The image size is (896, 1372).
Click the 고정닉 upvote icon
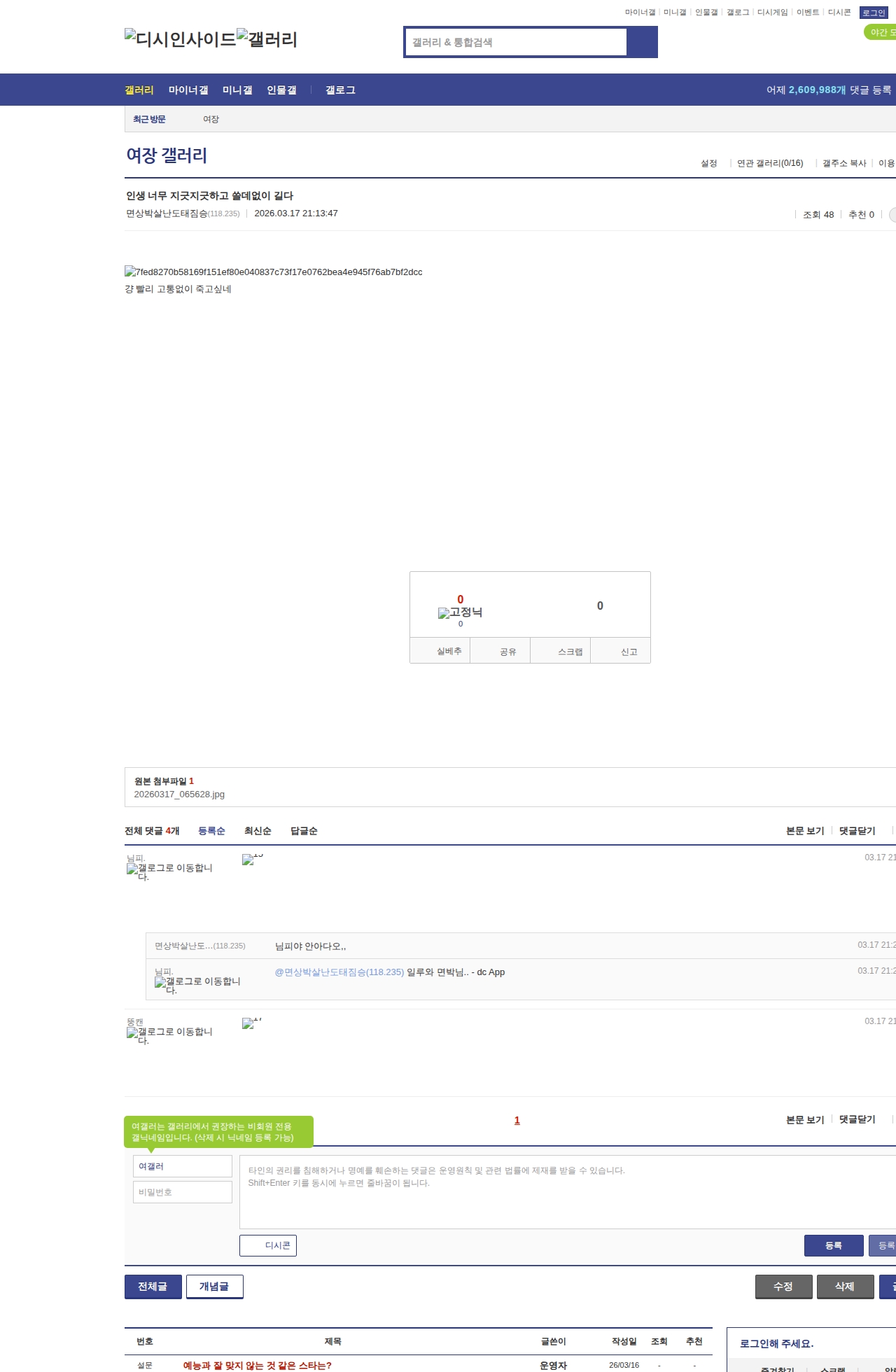460,612
